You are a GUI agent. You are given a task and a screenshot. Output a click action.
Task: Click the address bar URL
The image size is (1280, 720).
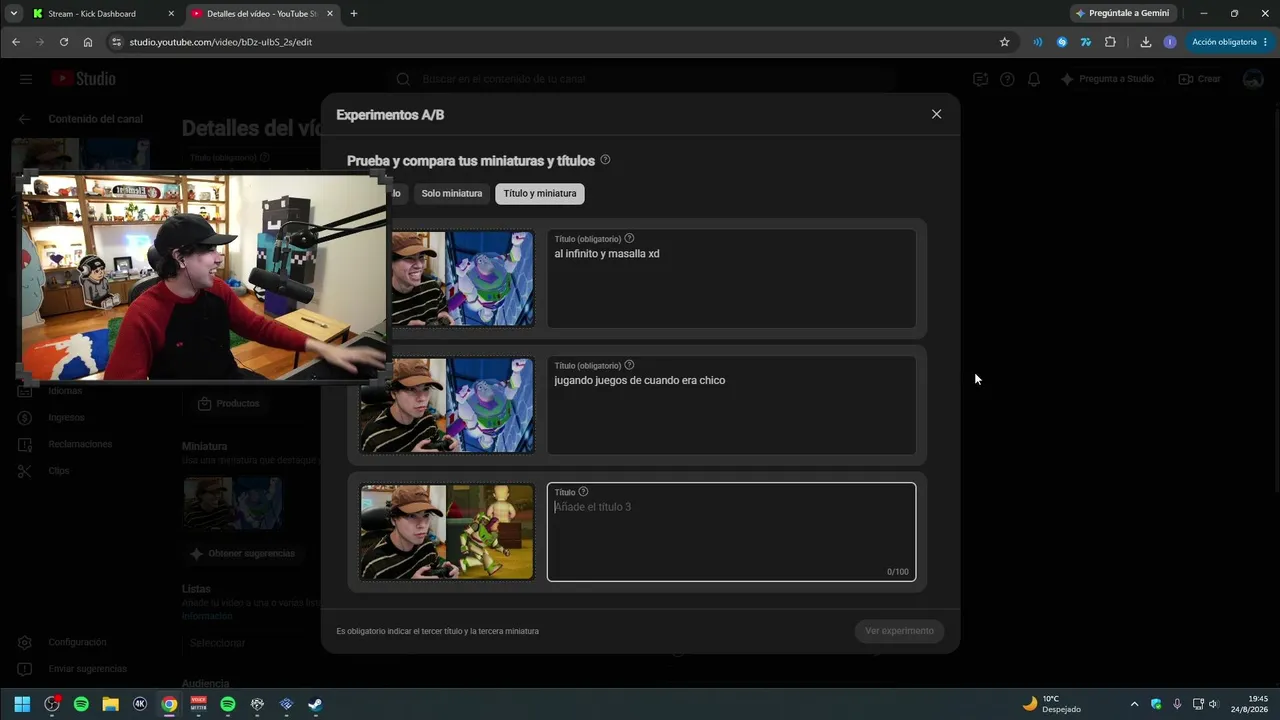(221, 42)
